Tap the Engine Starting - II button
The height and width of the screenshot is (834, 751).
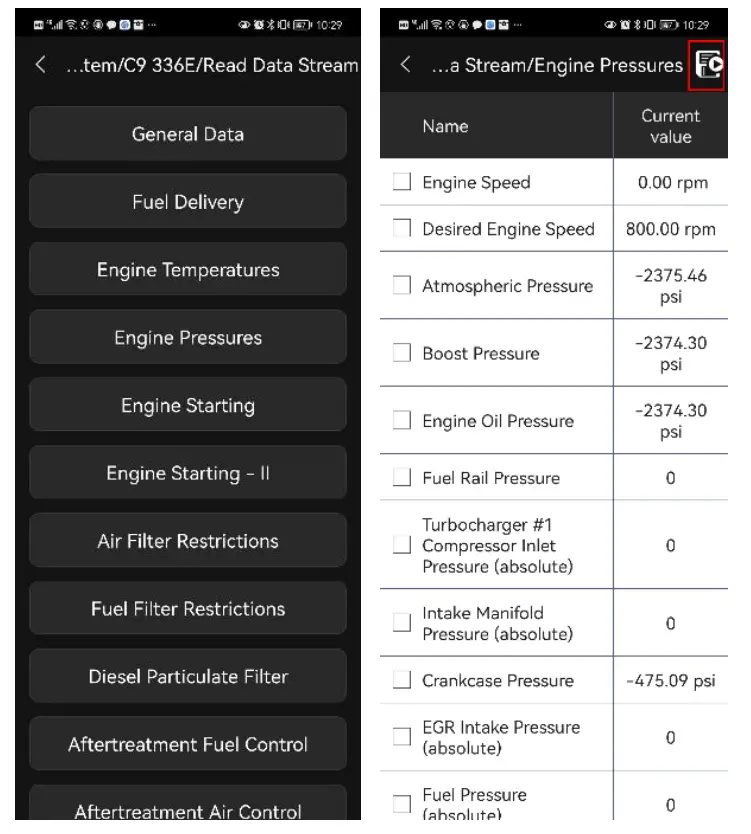click(188, 473)
